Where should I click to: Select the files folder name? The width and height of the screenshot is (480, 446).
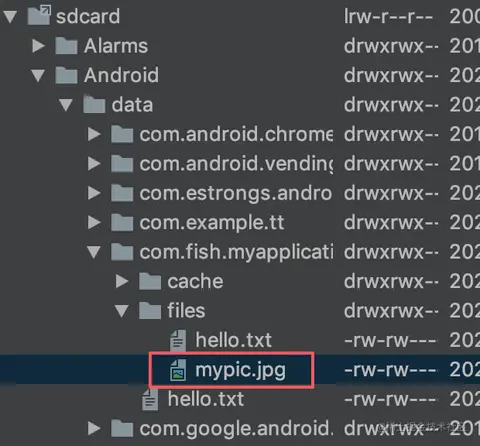[x=186, y=310]
